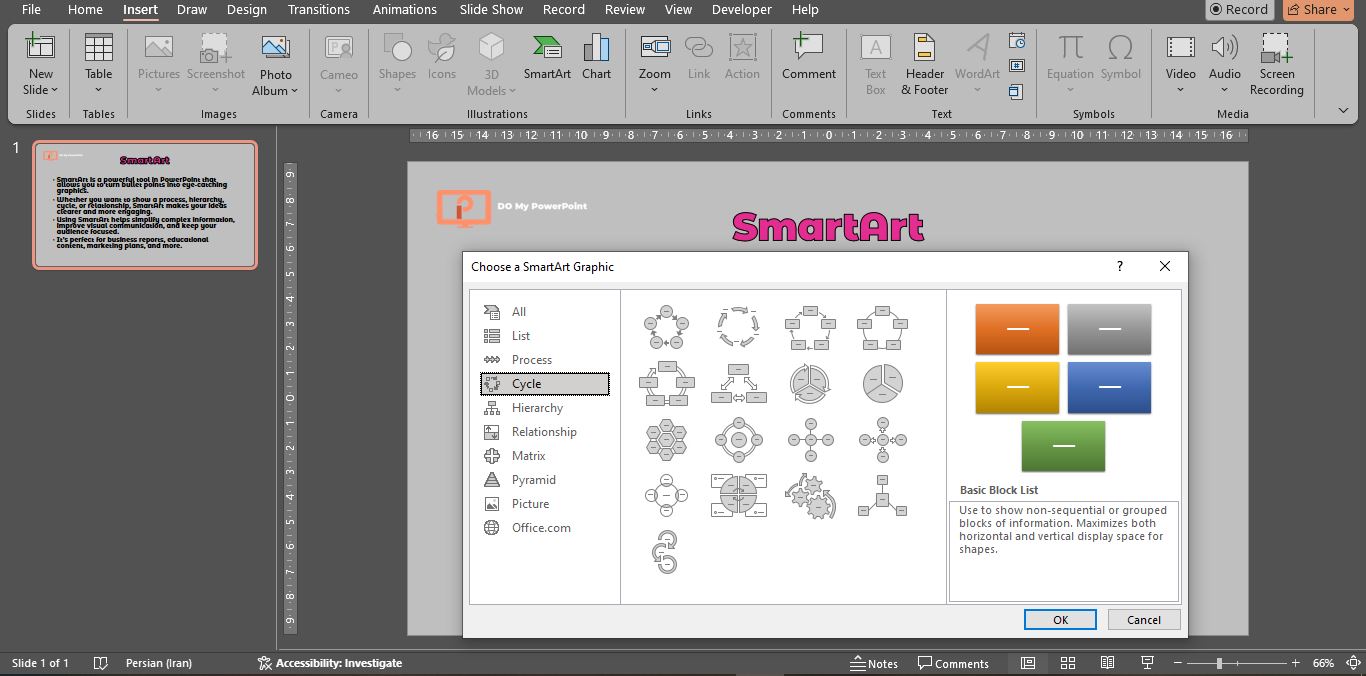
Task: Toggle the Notes pane
Action: coord(875,663)
